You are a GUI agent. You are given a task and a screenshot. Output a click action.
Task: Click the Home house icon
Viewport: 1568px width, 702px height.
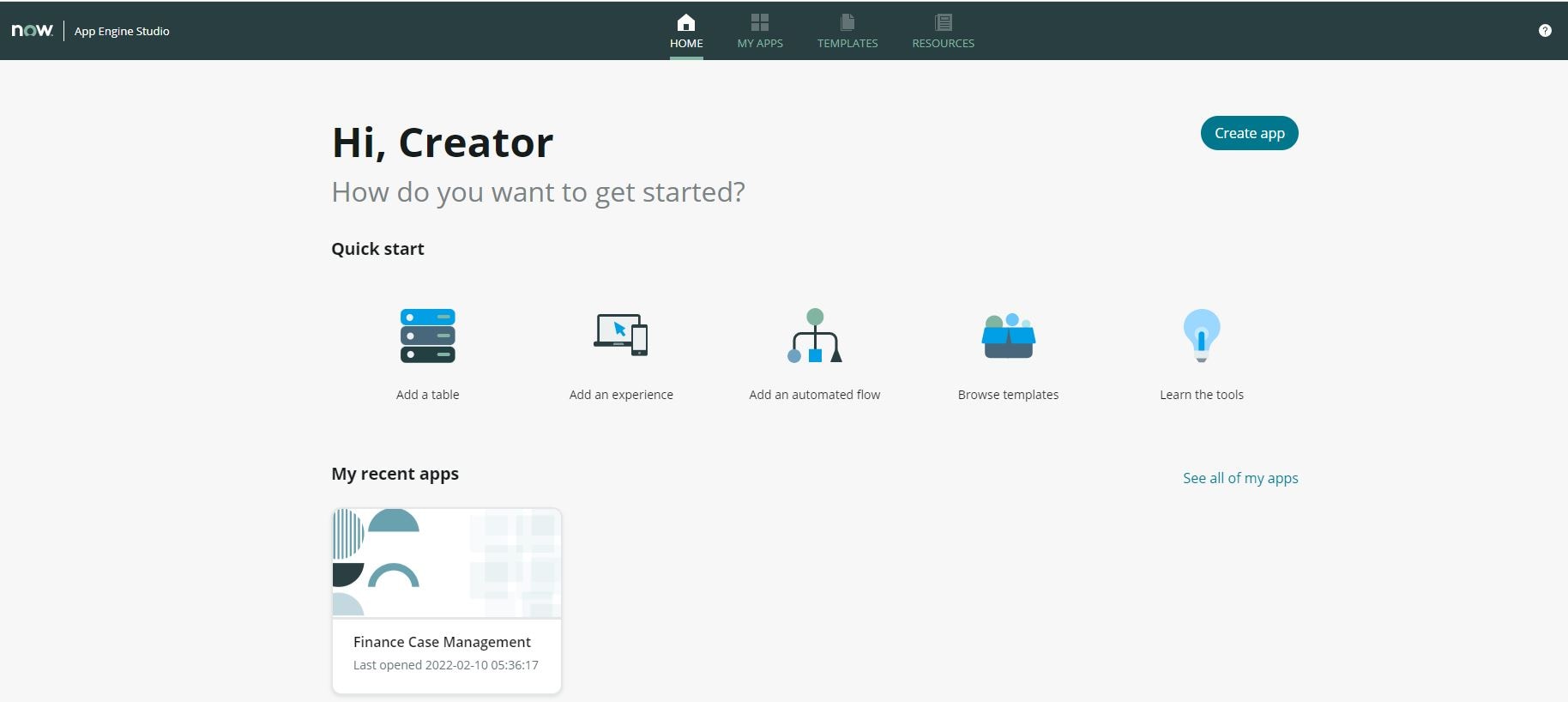686,22
